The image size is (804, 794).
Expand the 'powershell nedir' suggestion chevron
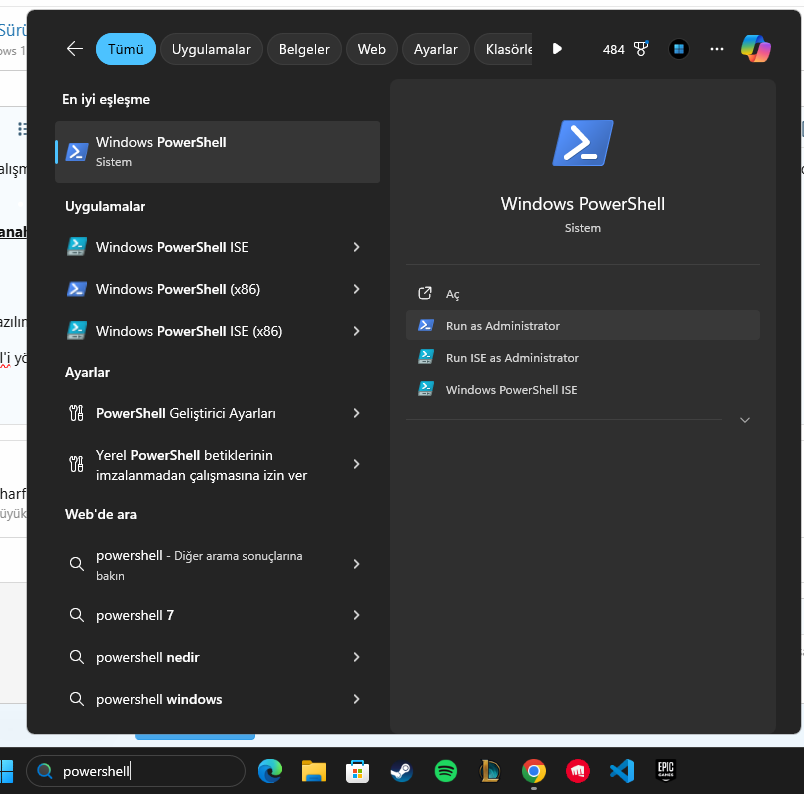point(356,657)
